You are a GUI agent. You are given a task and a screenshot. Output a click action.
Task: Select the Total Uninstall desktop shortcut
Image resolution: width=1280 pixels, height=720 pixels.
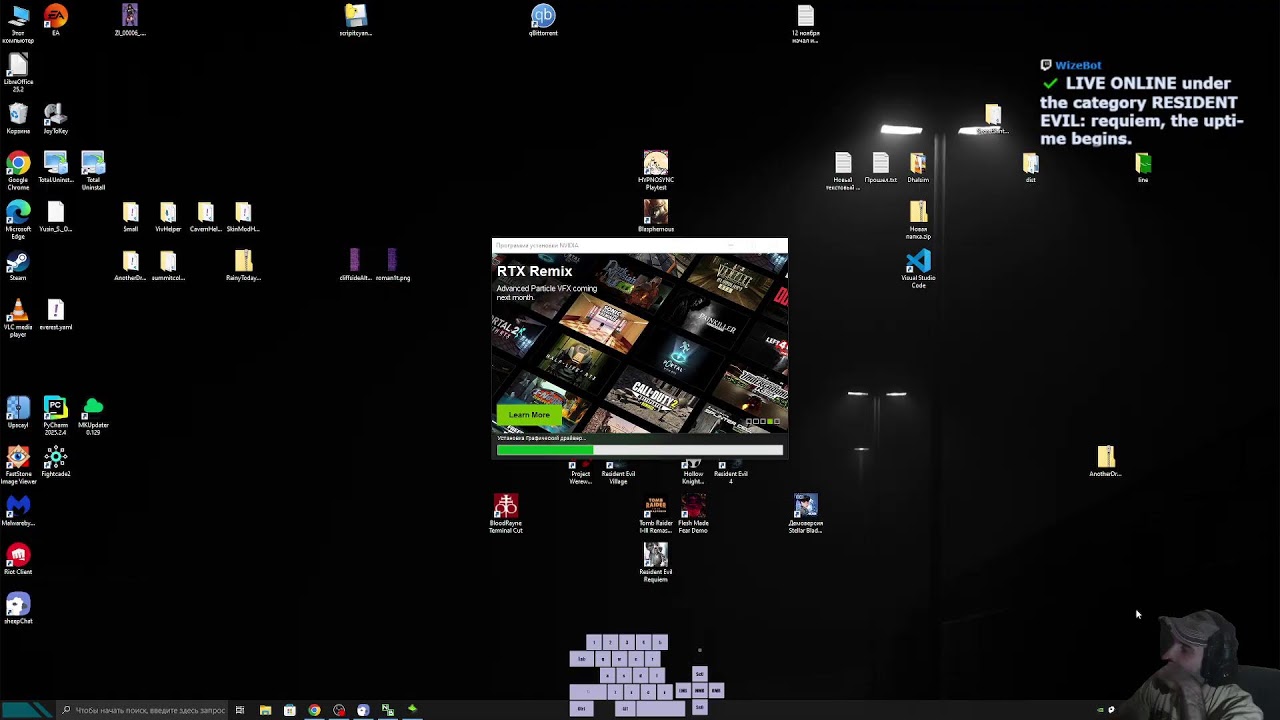point(93,171)
